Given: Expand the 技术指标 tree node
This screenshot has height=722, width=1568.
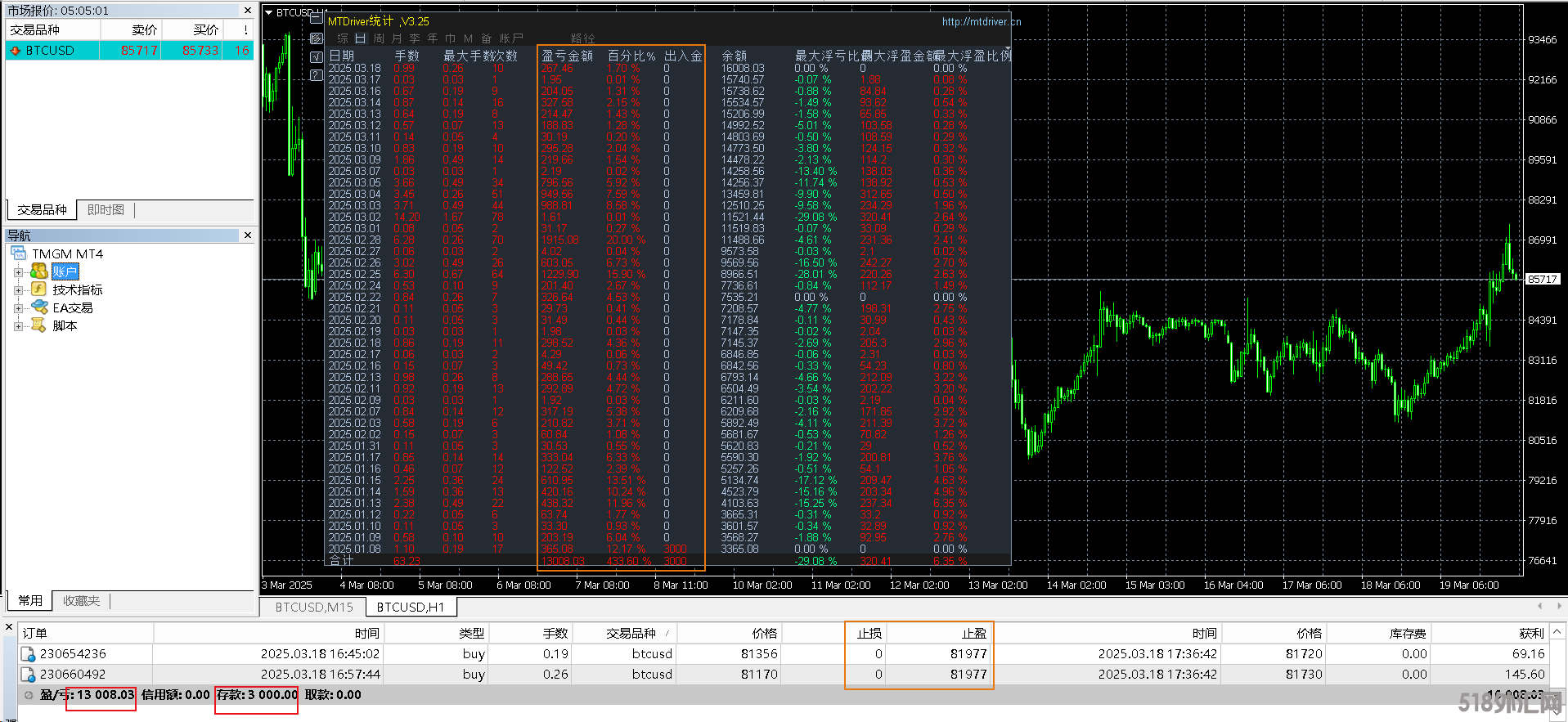Looking at the screenshot, I should (18, 290).
